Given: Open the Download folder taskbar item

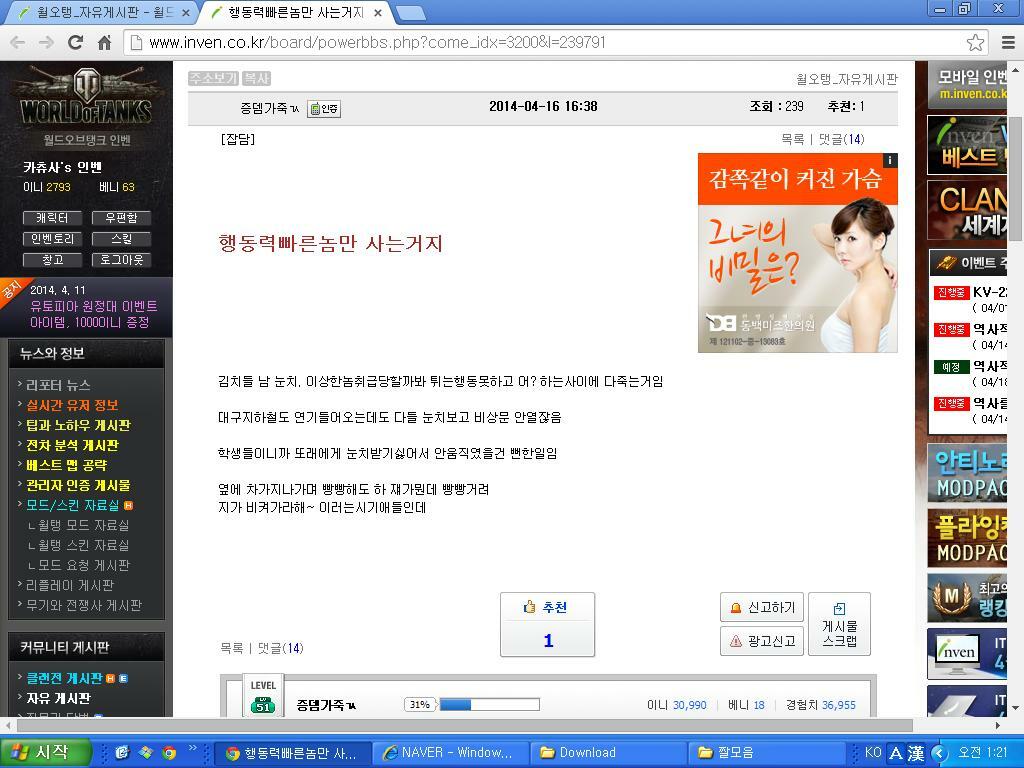Looking at the screenshot, I should pos(607,753).
